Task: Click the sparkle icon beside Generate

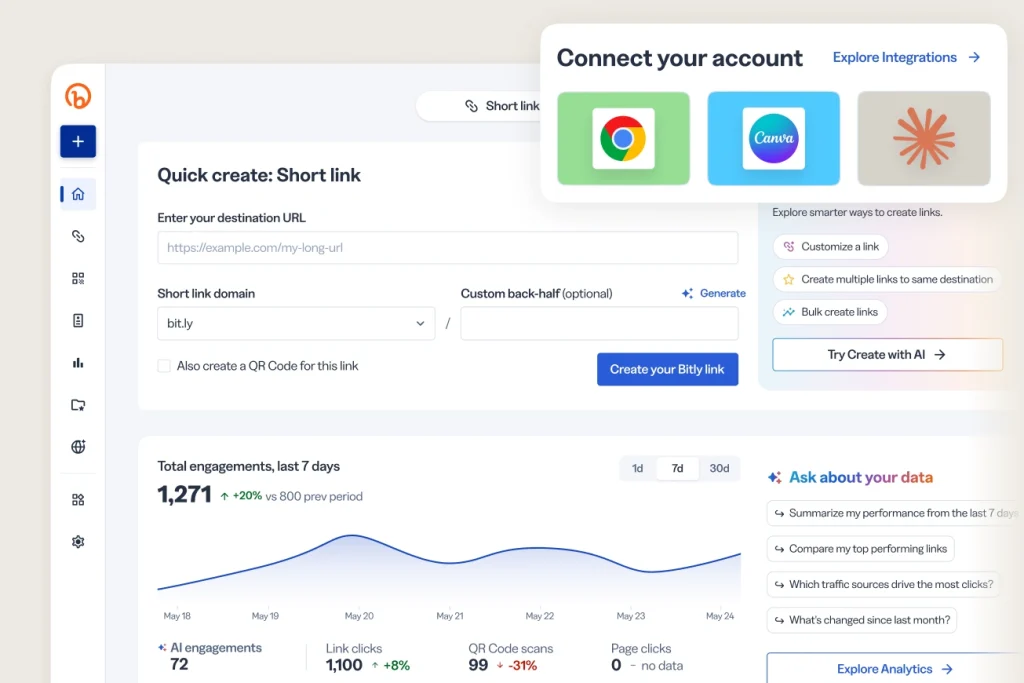Action: click(687, 293)
